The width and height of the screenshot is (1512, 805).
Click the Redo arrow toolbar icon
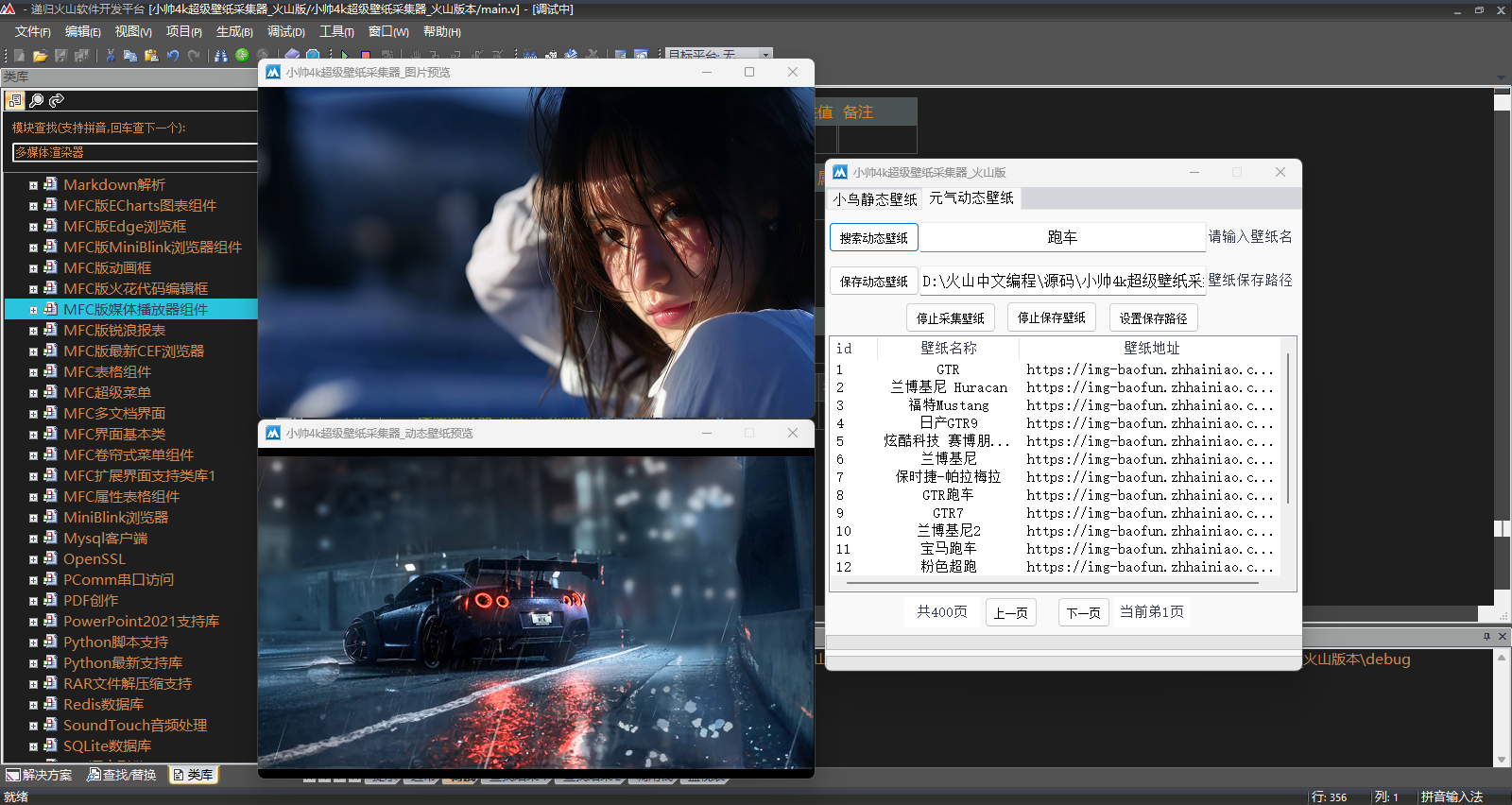tap(194, 56)
